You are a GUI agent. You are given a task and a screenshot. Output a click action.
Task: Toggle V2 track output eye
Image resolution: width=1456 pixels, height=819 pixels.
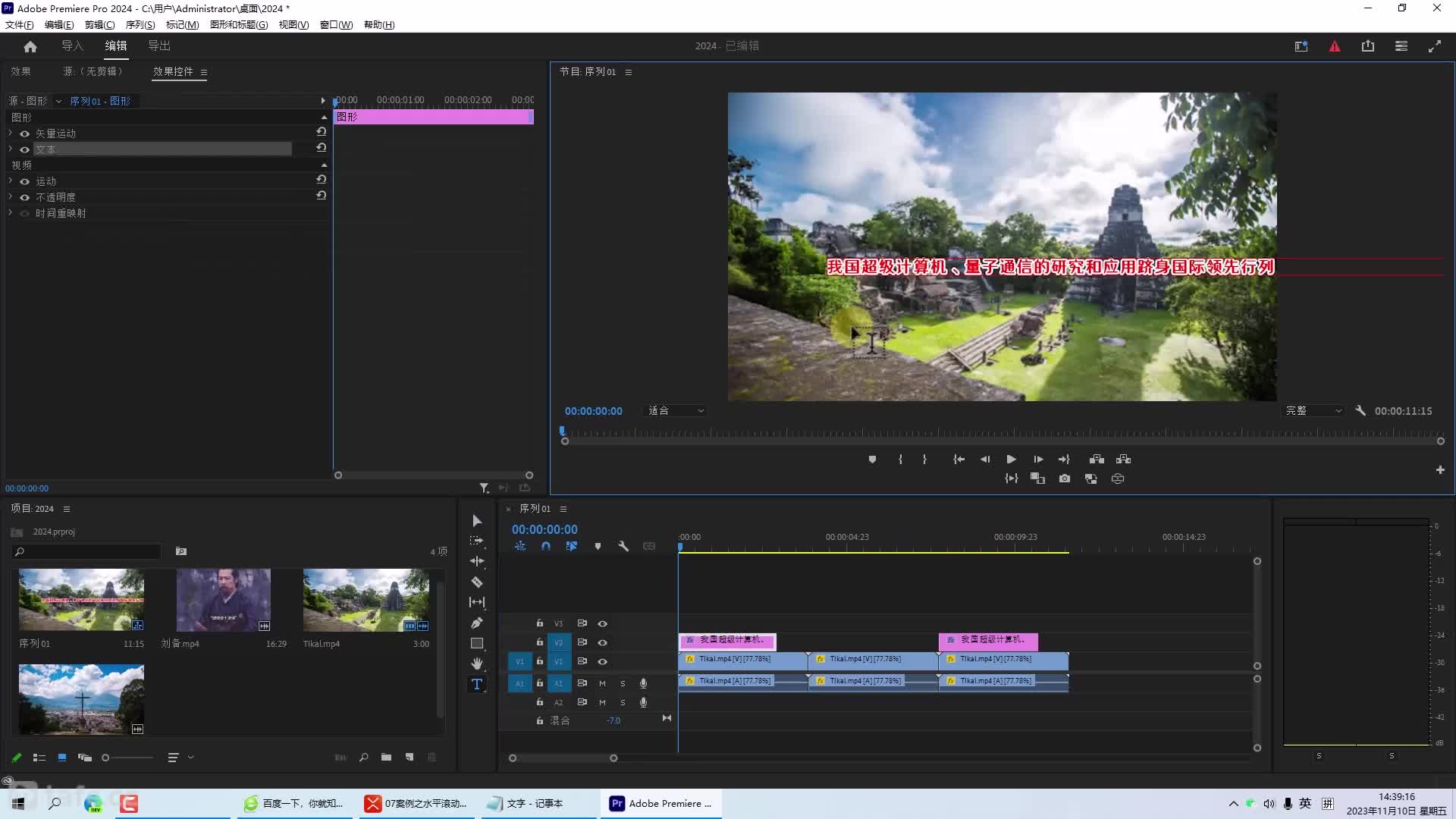pyautogui.click(x=603, y=642)
